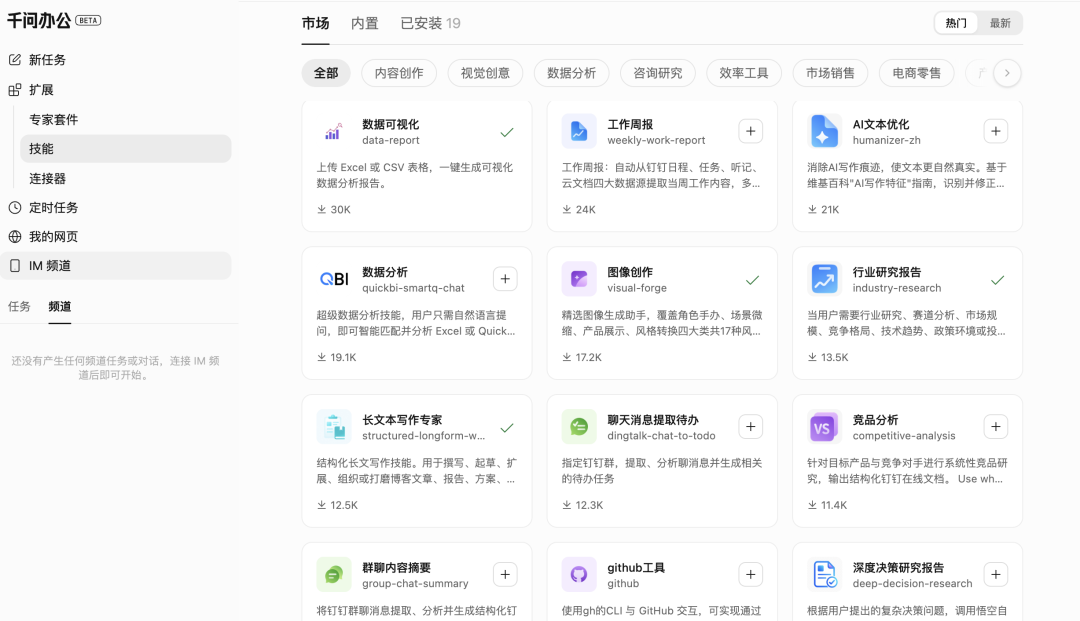This screenshot has height=621, width=1080.
Task: Filter skills by 咨询研究
Action: 657,73
